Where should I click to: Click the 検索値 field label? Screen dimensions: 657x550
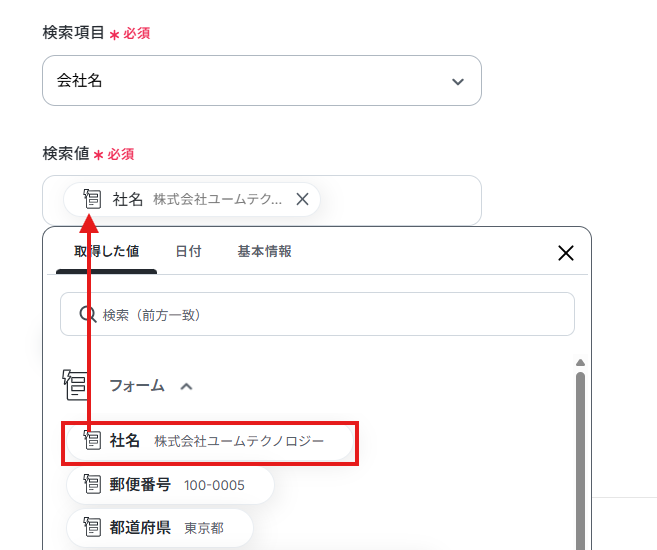66,153
